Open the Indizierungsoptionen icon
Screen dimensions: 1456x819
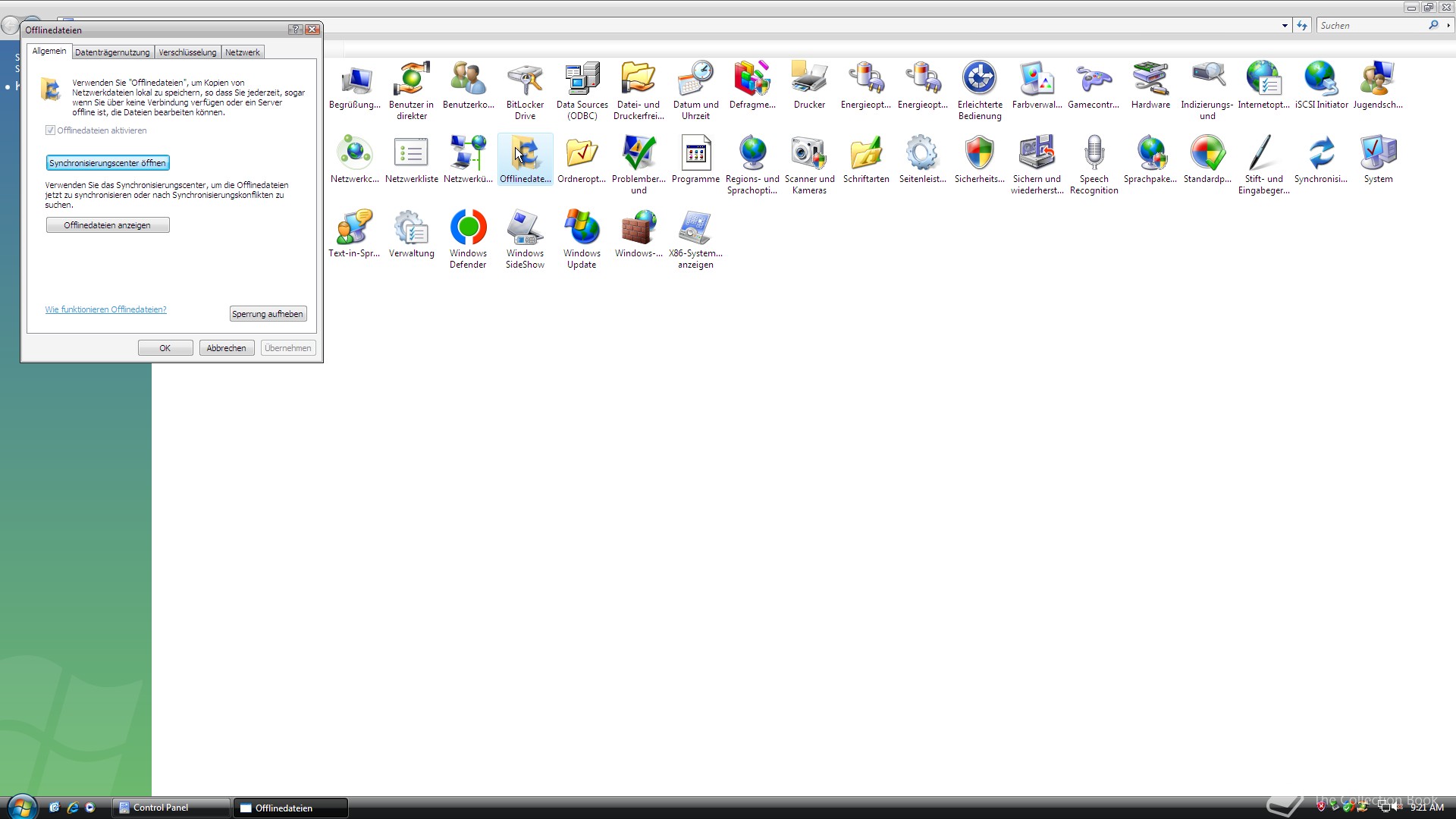click(1207, 91)
